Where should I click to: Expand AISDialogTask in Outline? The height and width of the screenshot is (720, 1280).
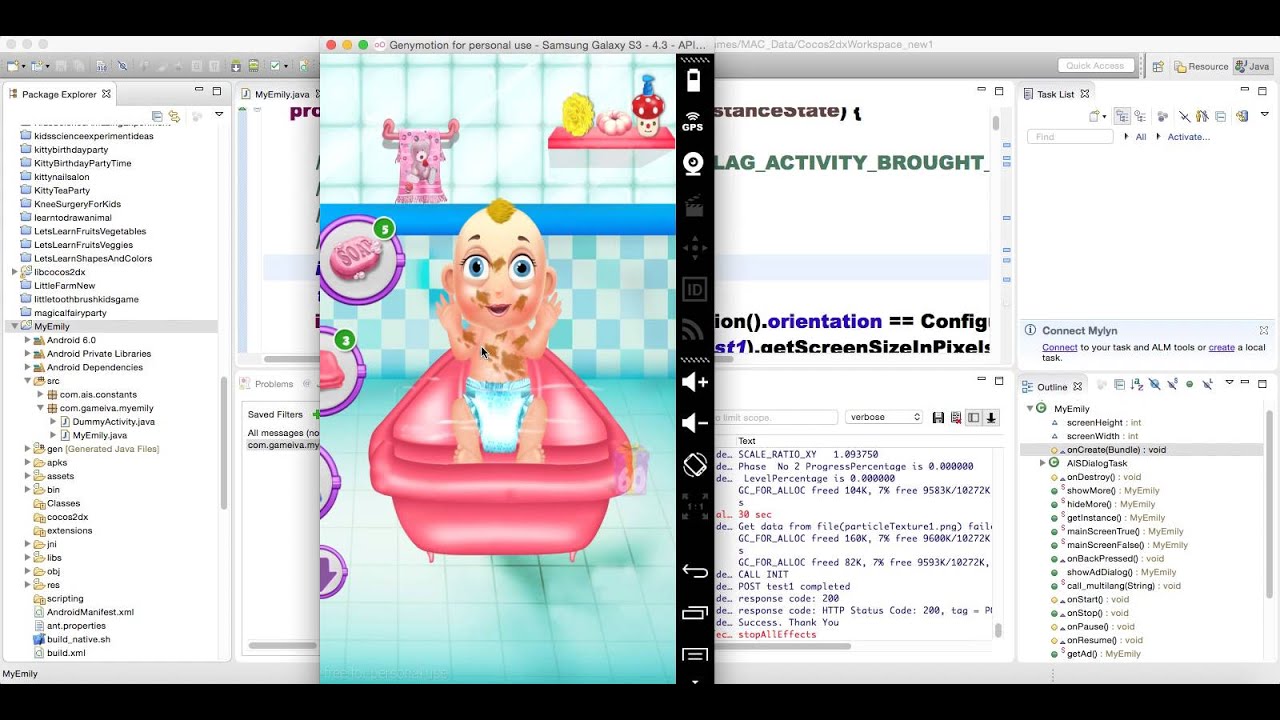[1042, 463]
